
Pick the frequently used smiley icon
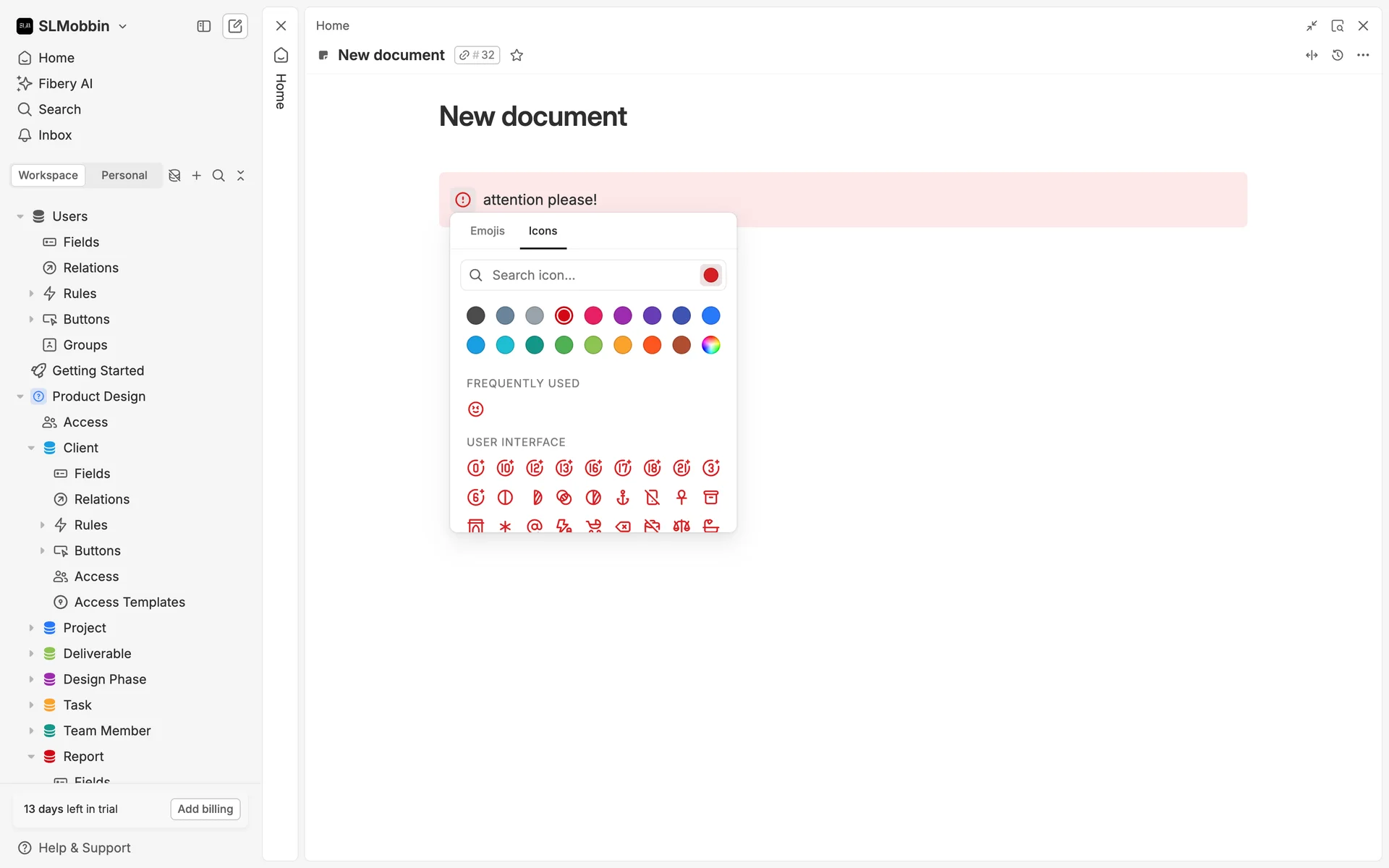475,409
